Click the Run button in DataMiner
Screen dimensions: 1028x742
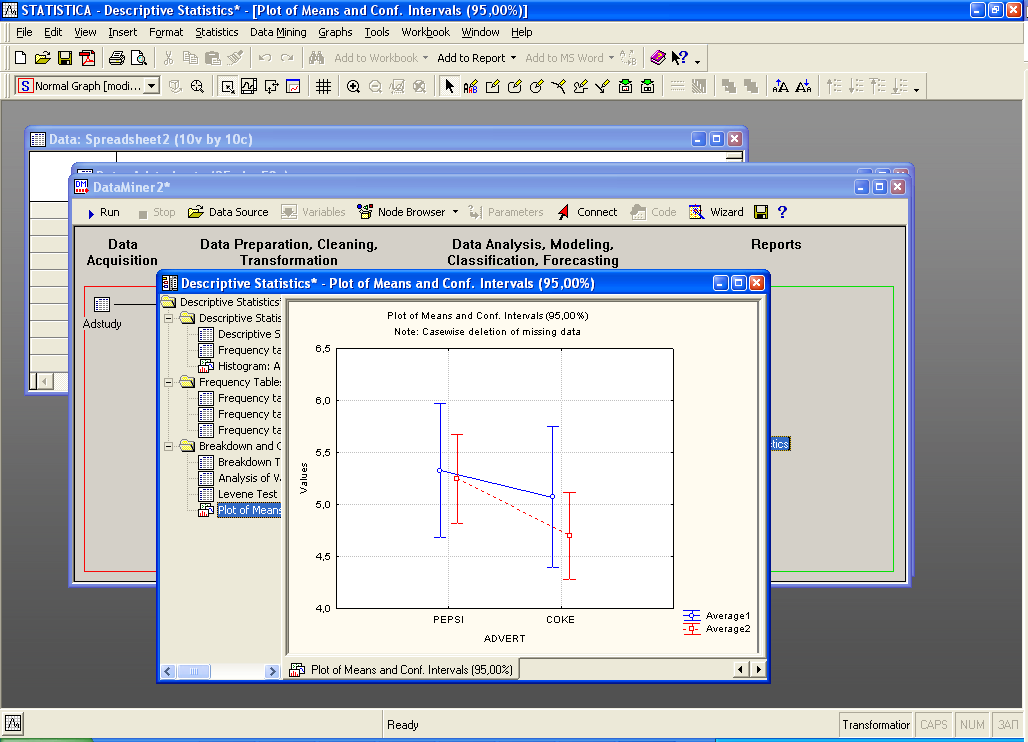(102, 212)
